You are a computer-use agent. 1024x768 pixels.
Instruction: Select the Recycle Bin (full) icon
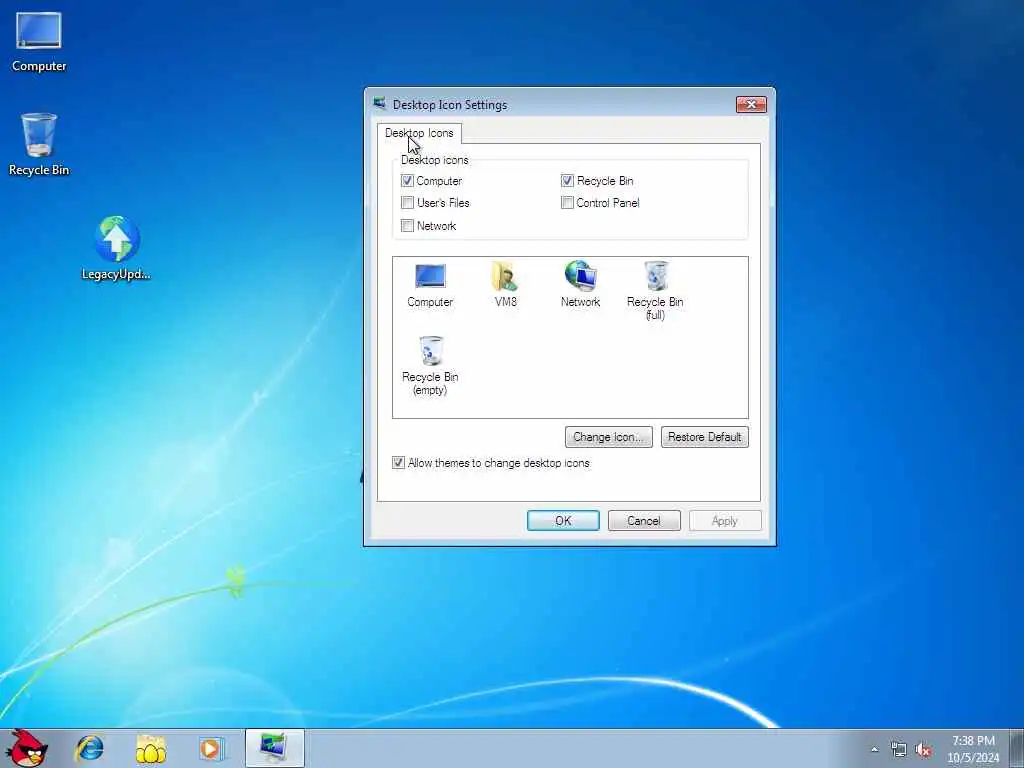pos(655,290)
